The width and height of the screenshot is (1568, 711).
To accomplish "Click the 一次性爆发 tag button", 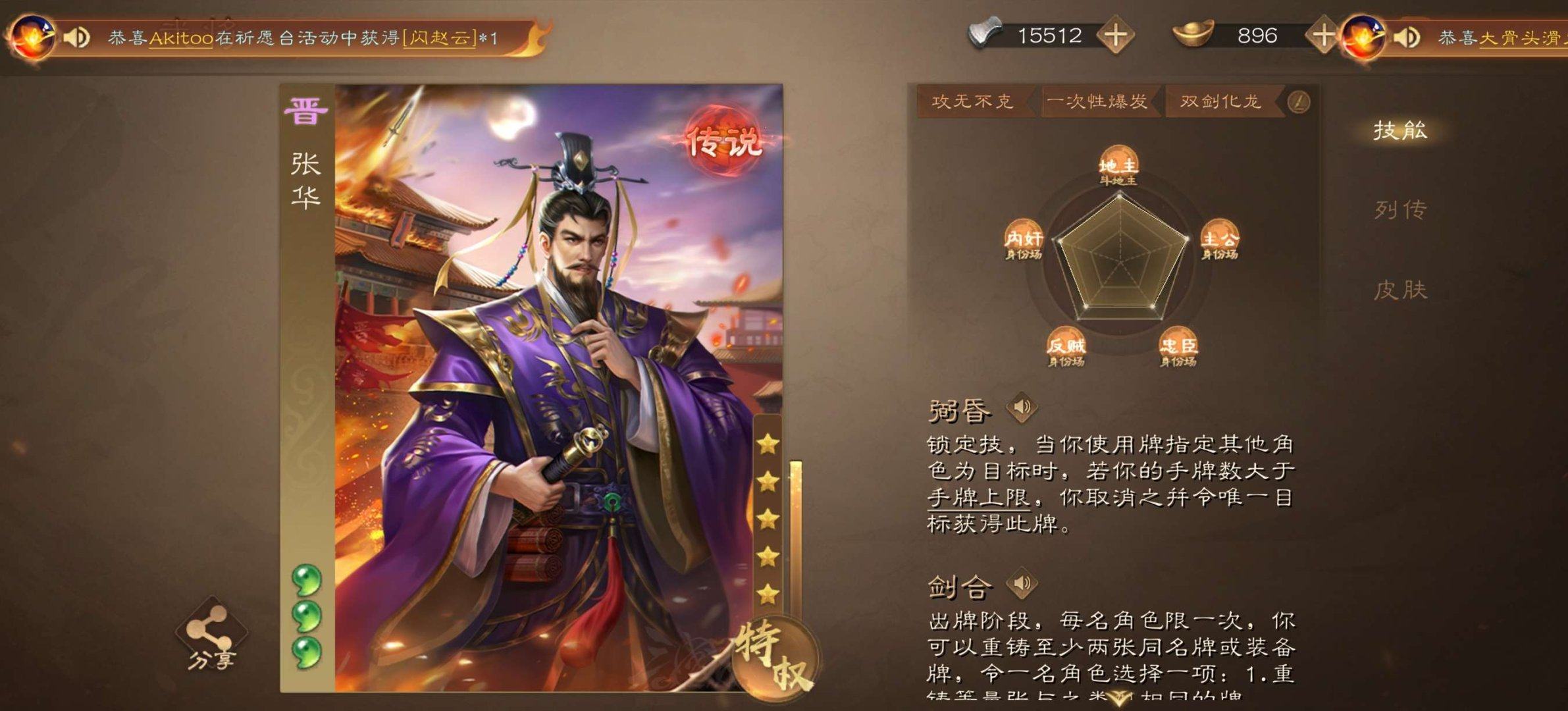I will pyautogui.click(x=1098, y=101).
